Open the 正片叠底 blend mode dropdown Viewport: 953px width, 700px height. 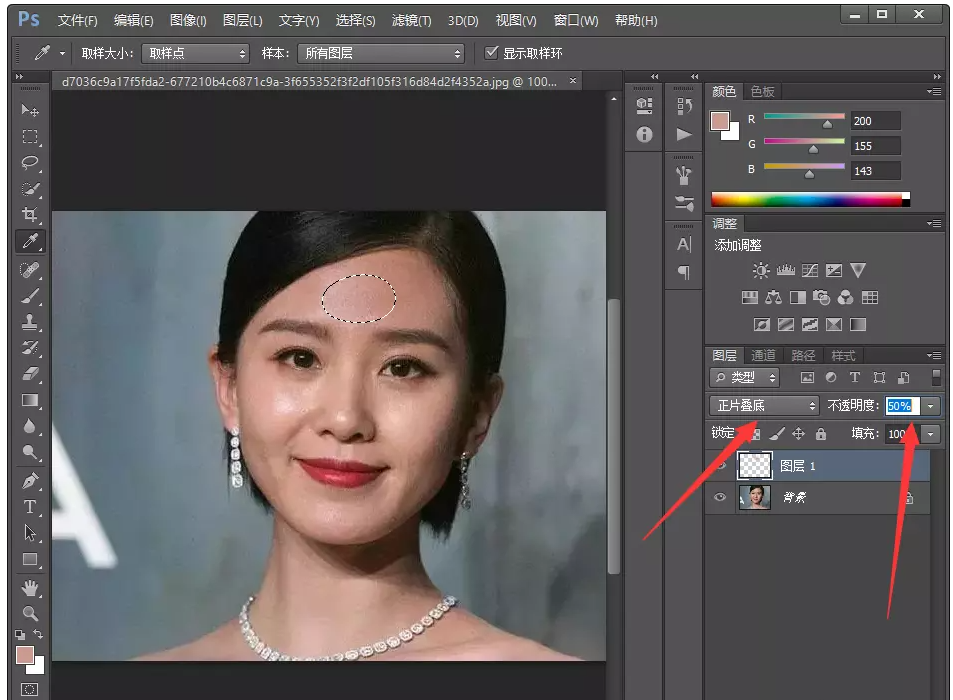click(765, 405)
